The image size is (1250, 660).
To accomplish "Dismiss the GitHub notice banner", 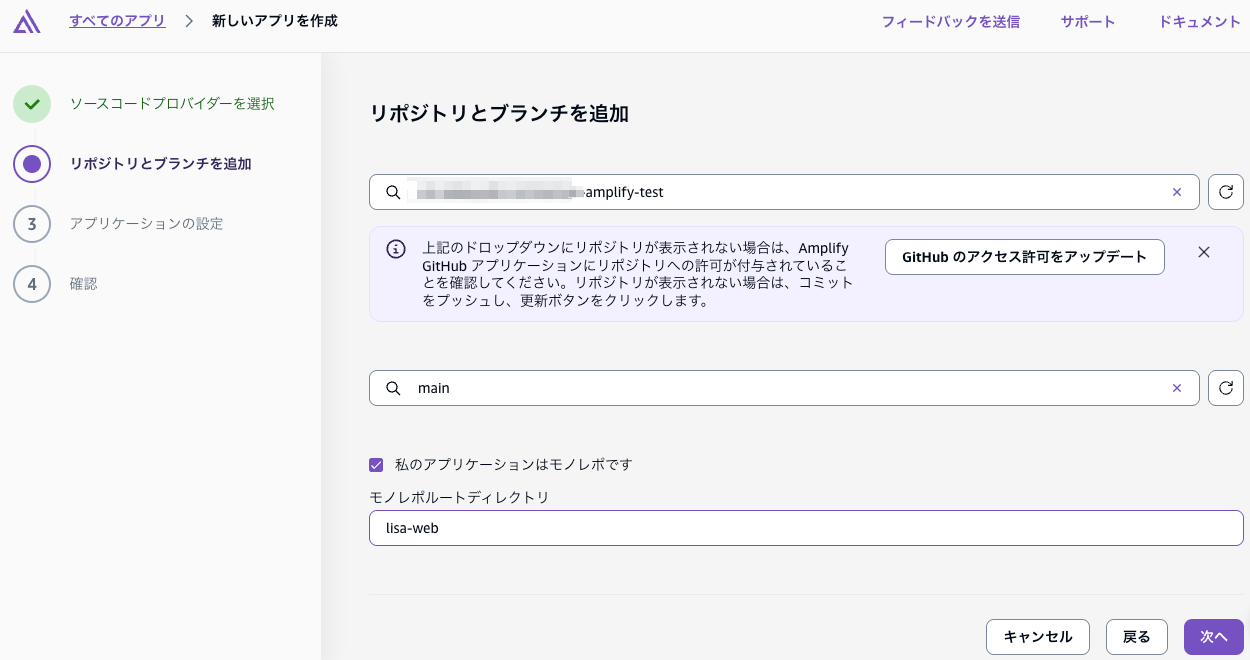I will coord(1204,252).
